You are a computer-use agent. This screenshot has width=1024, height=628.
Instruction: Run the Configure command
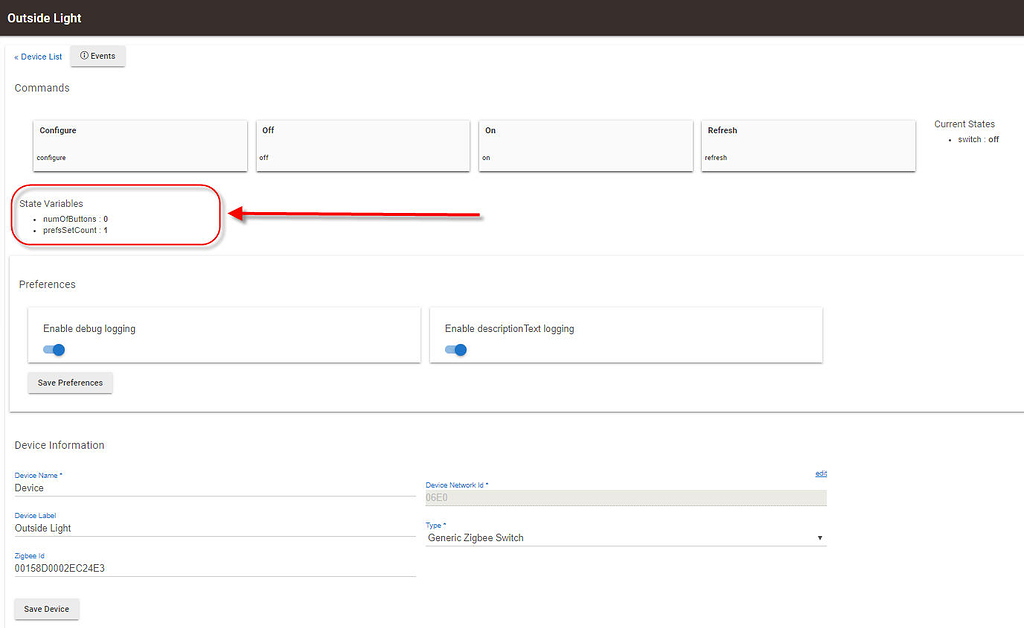pos(141,145)
